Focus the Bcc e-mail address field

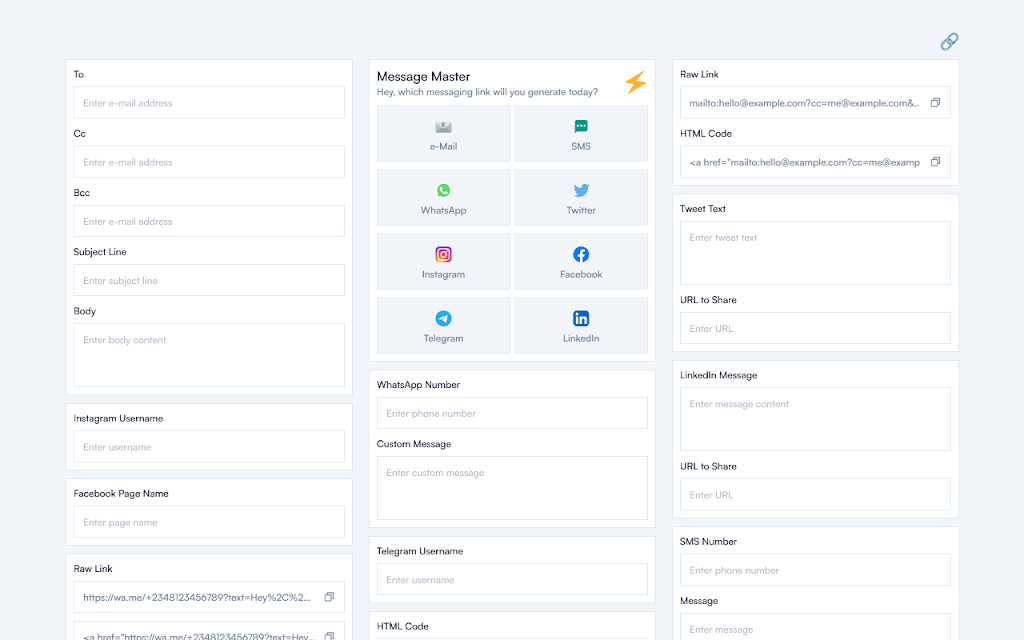coord(209,221)
